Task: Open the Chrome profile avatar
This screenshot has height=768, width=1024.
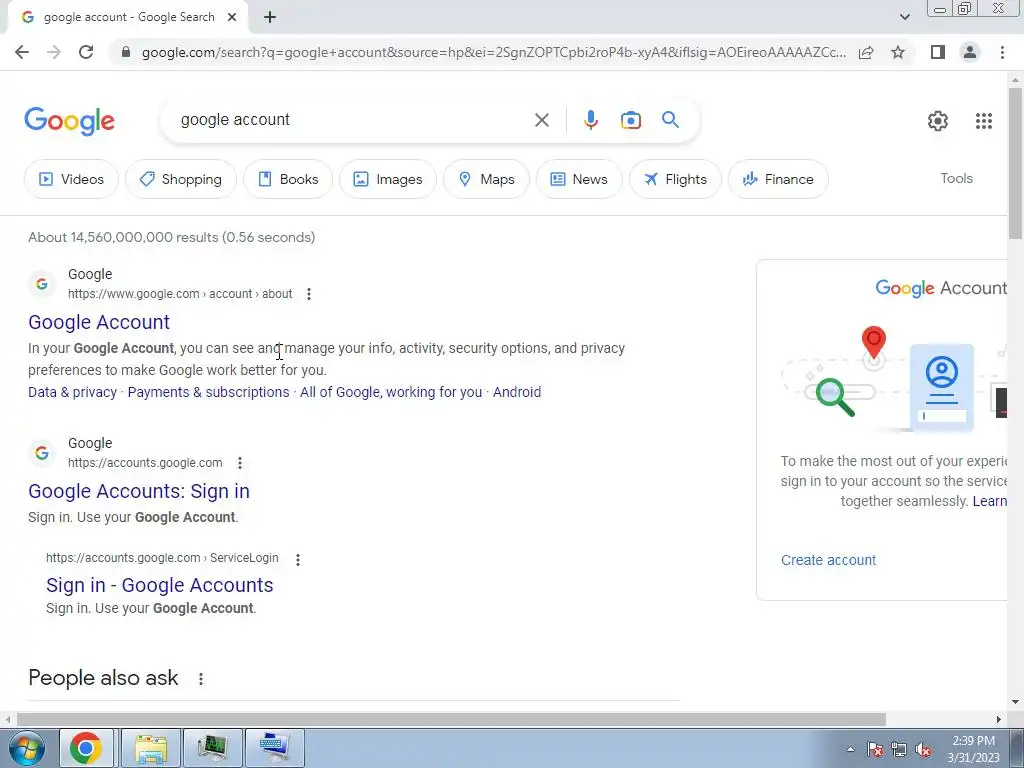Action: click(x=970, y=52)
